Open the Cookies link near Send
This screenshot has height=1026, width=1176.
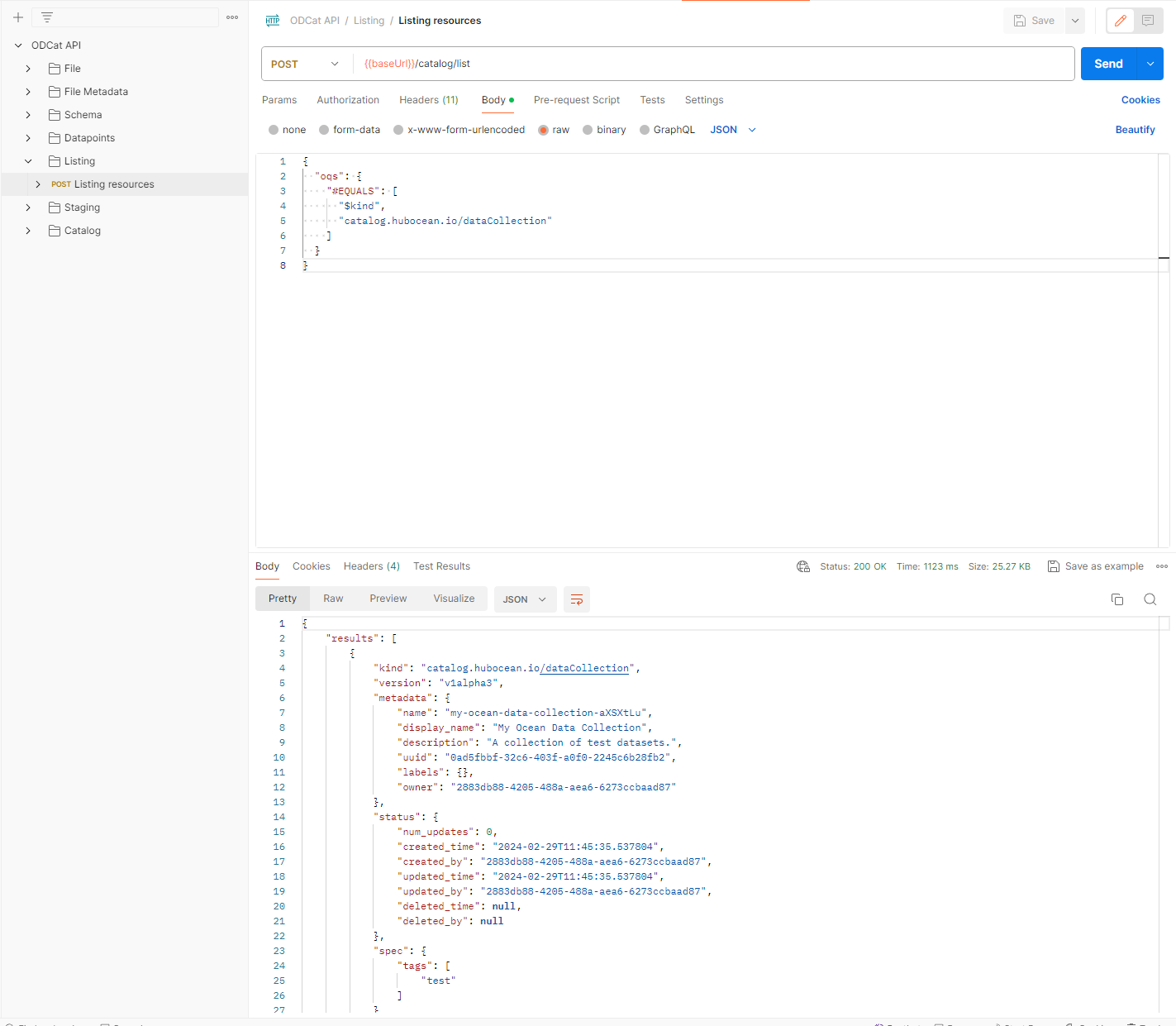click(x=1140, y=100)
